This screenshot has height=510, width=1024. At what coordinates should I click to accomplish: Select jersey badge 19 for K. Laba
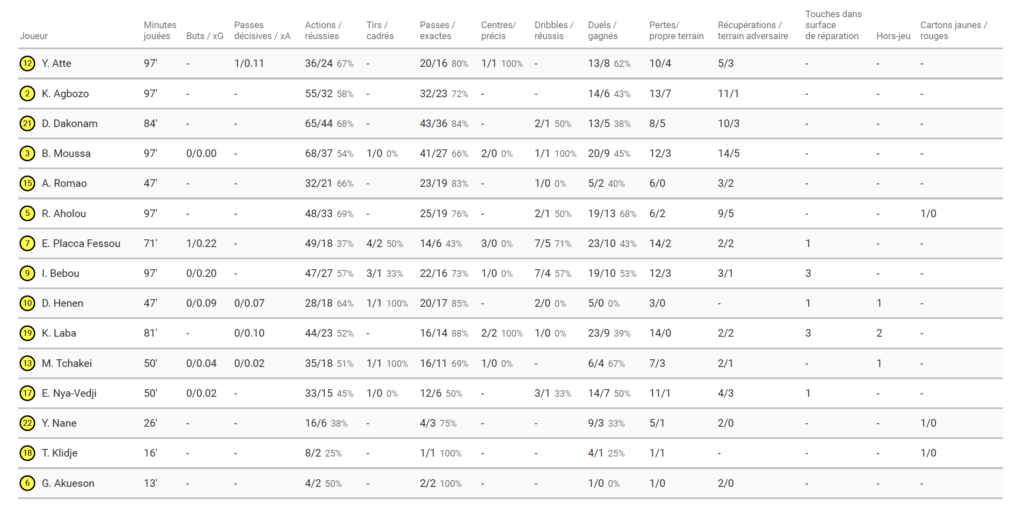click(27, 333)
